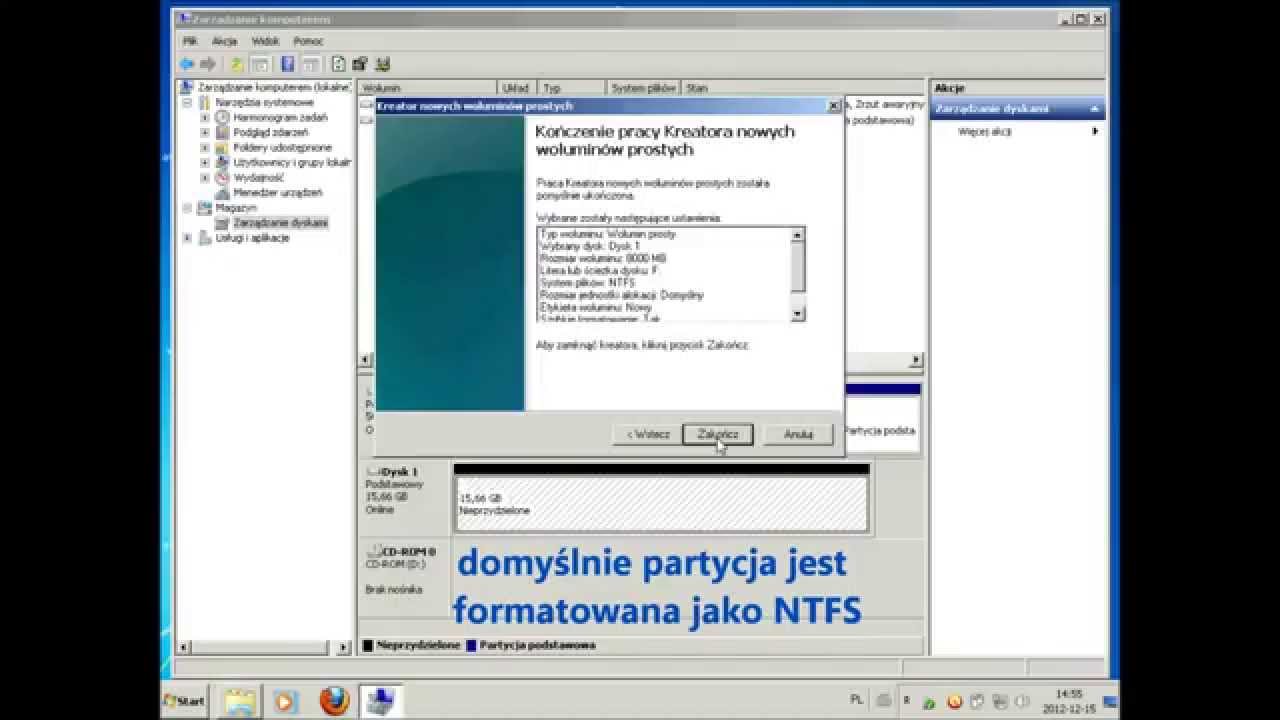Click the Układ column header

point(516,88)
